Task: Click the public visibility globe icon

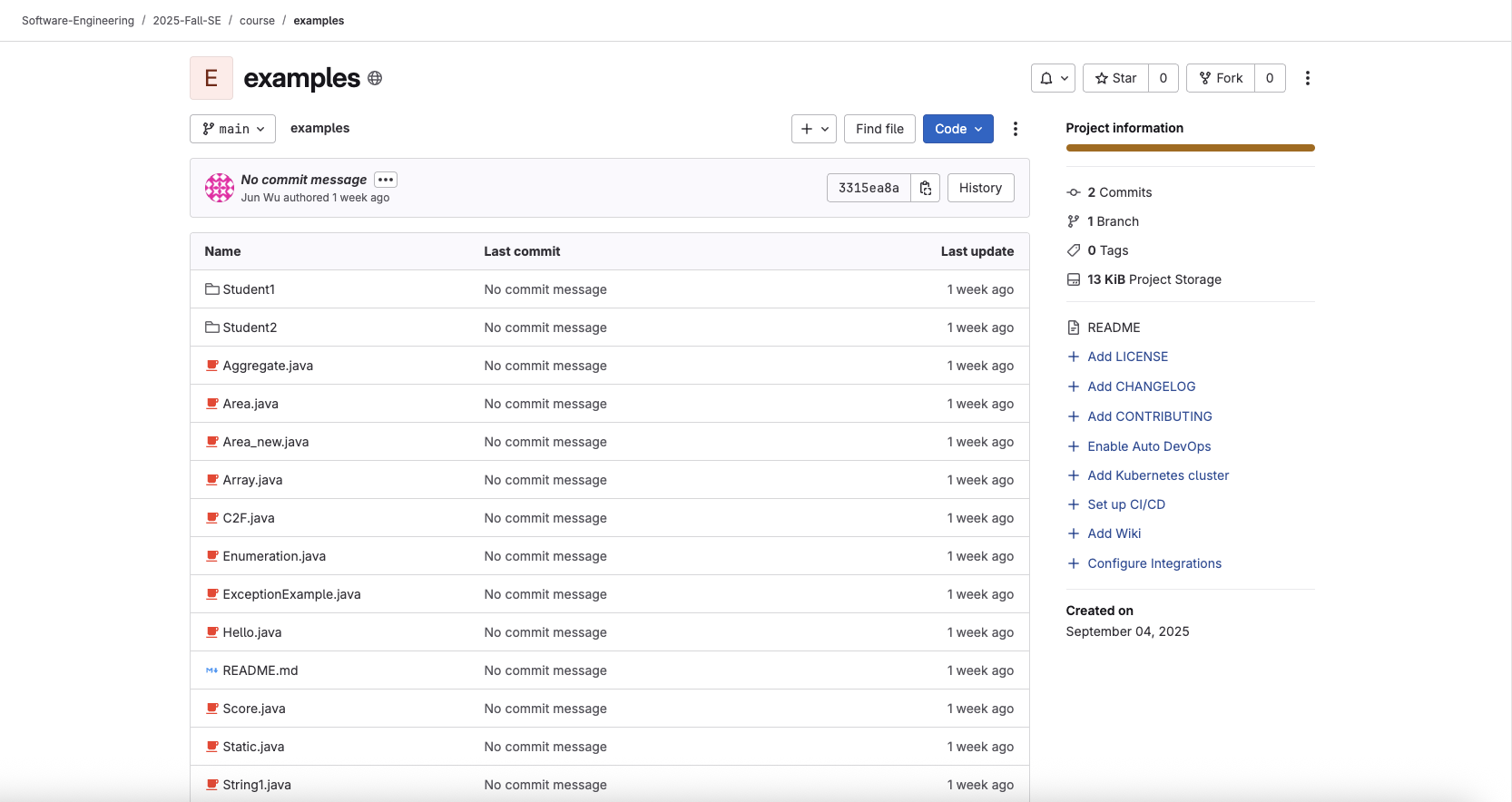Action: [x=375, y=78]
